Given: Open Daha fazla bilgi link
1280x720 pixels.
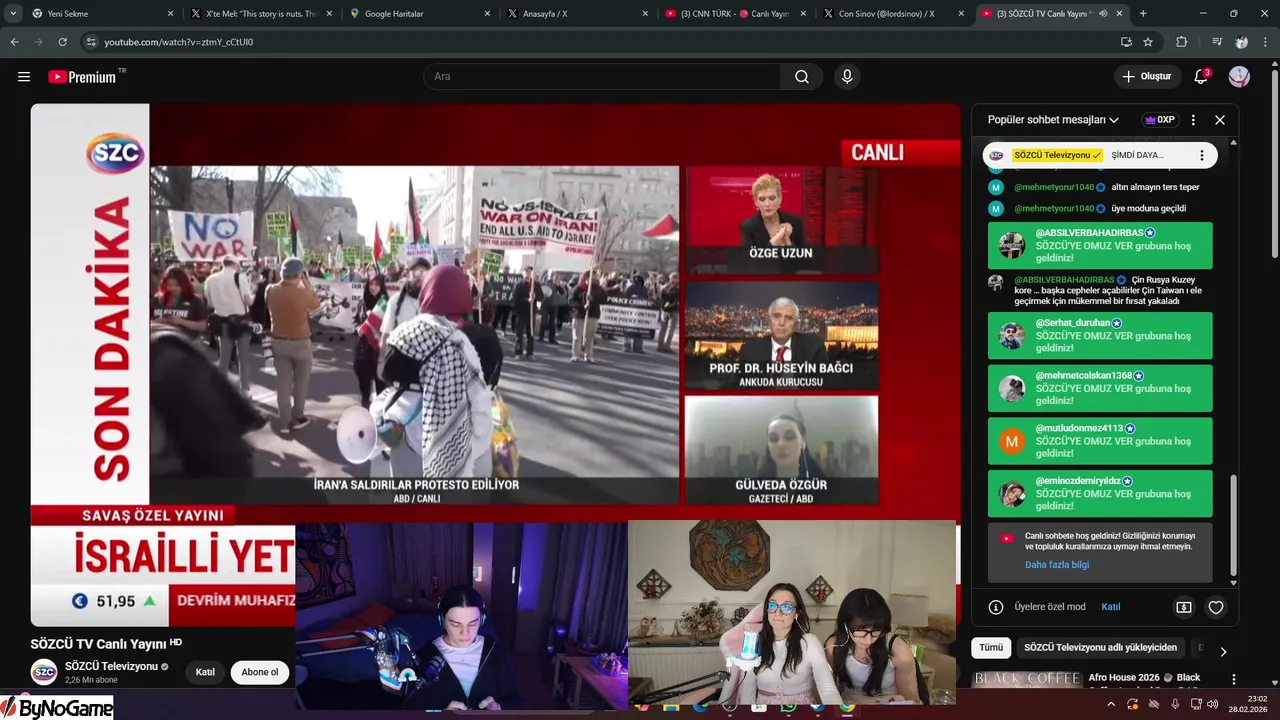Looking at the screenshot, I should coord(1057,565).
